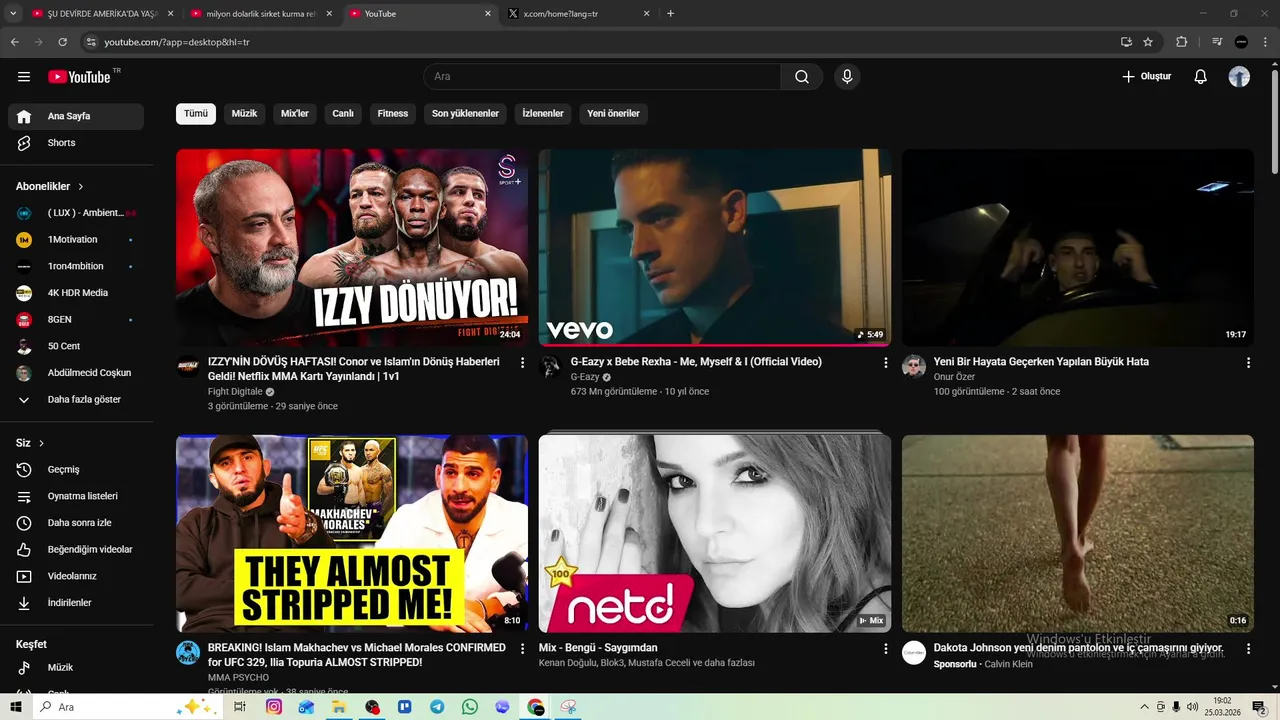Open the YouTube hamburger guide menu
This screenshot has width=1280, height=720.
tap(24, 77)
